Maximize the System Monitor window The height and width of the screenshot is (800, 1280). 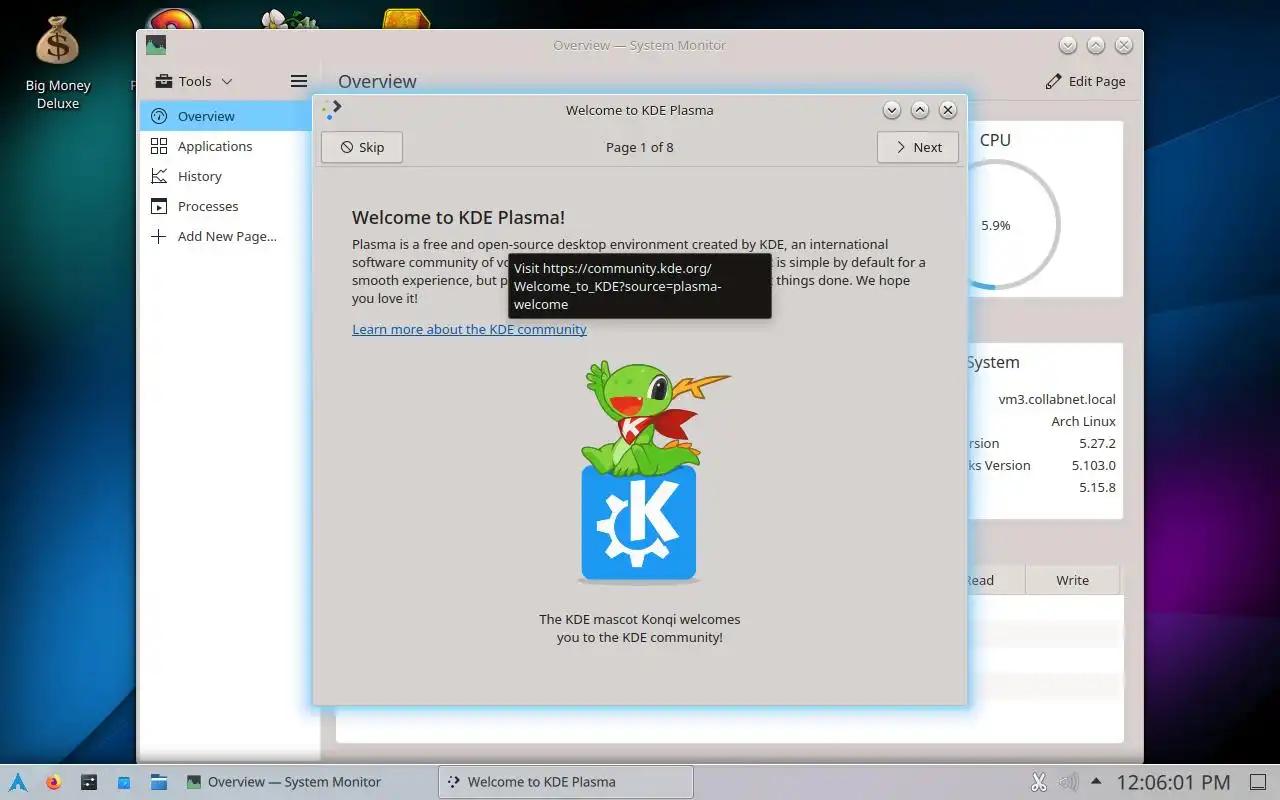click(x=1096, y=45)
